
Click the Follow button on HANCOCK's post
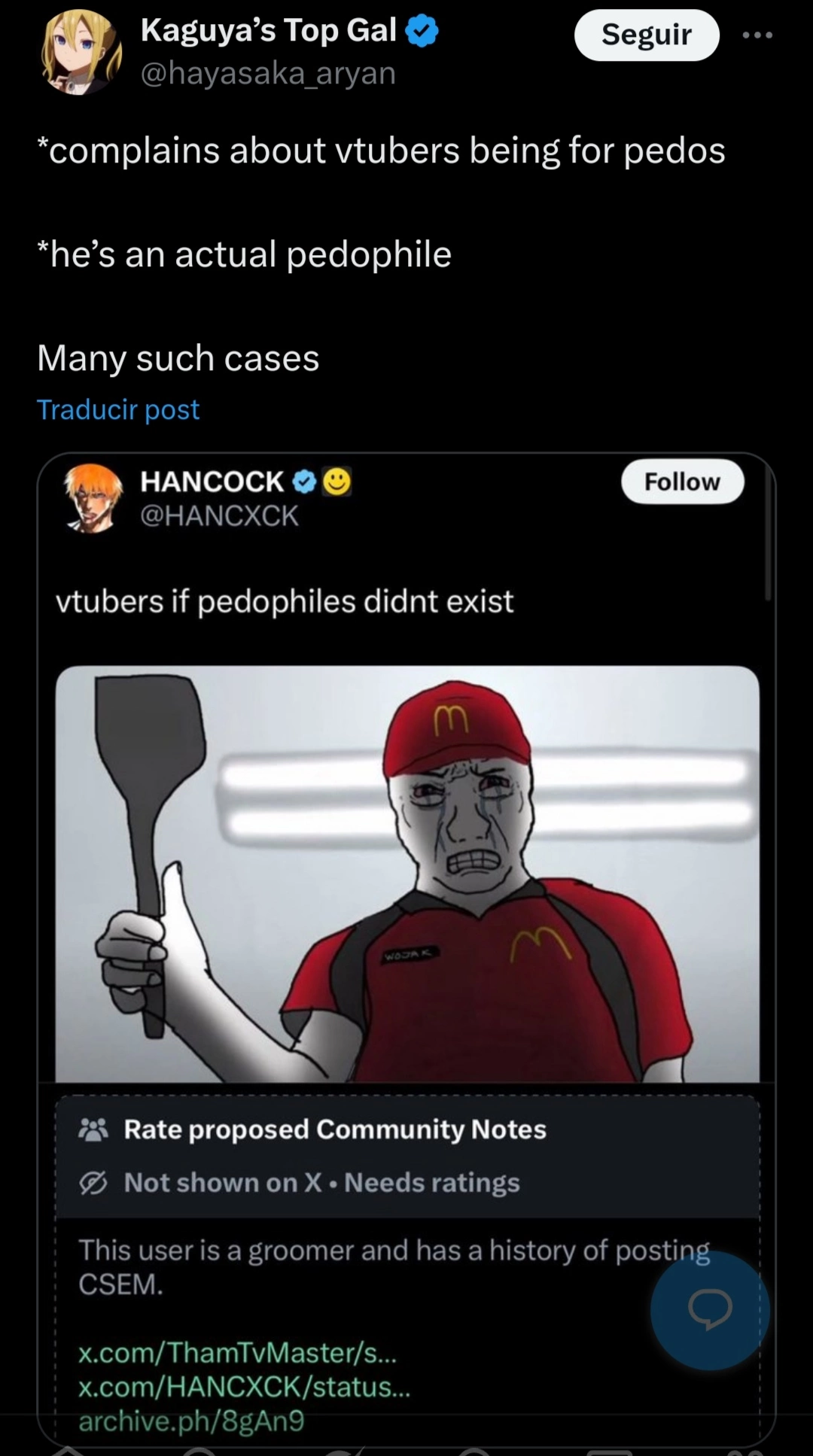tap(682, 482)
